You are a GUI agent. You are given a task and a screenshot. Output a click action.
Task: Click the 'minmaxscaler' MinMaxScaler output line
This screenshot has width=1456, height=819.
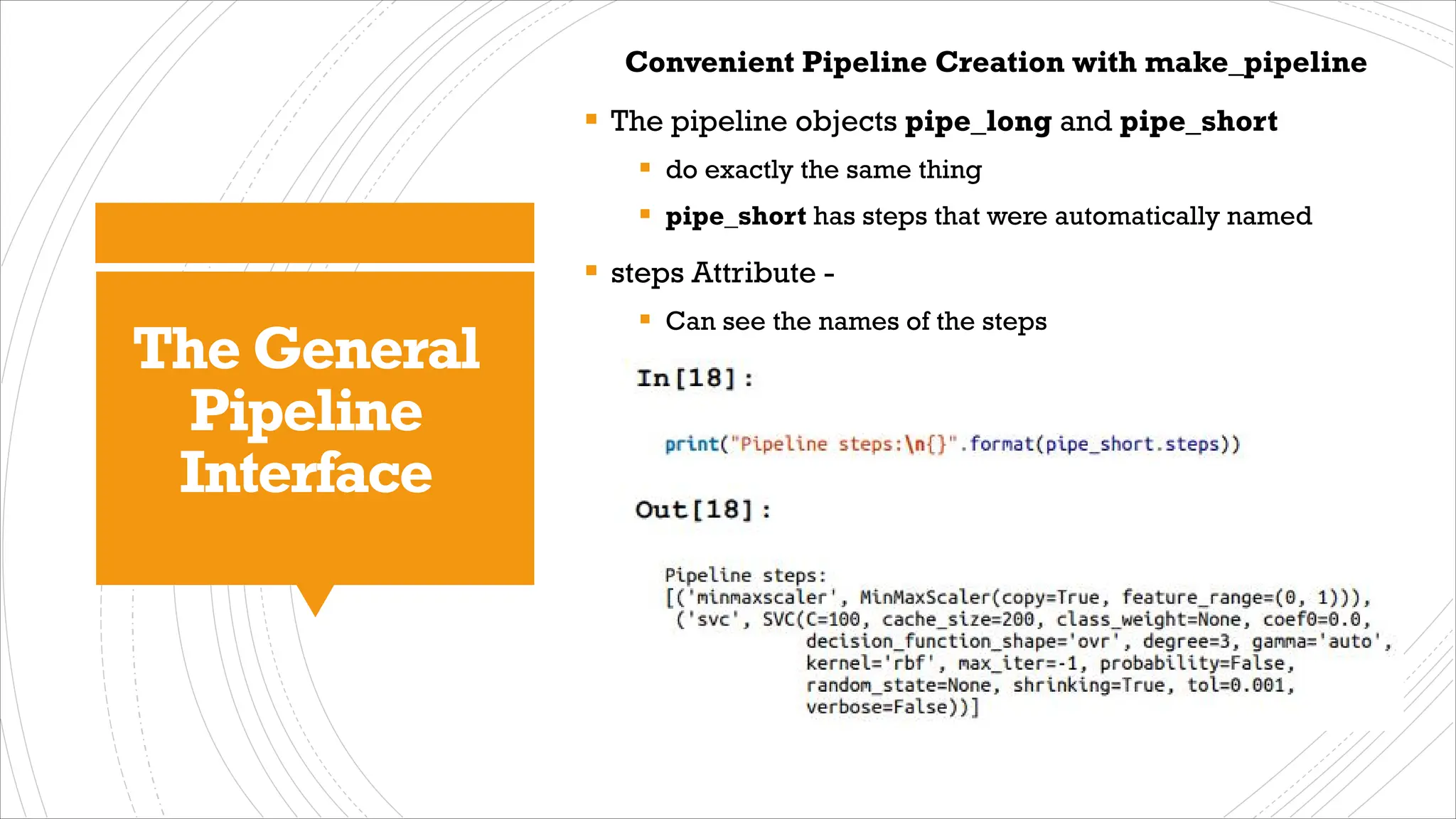[1018, 597]
